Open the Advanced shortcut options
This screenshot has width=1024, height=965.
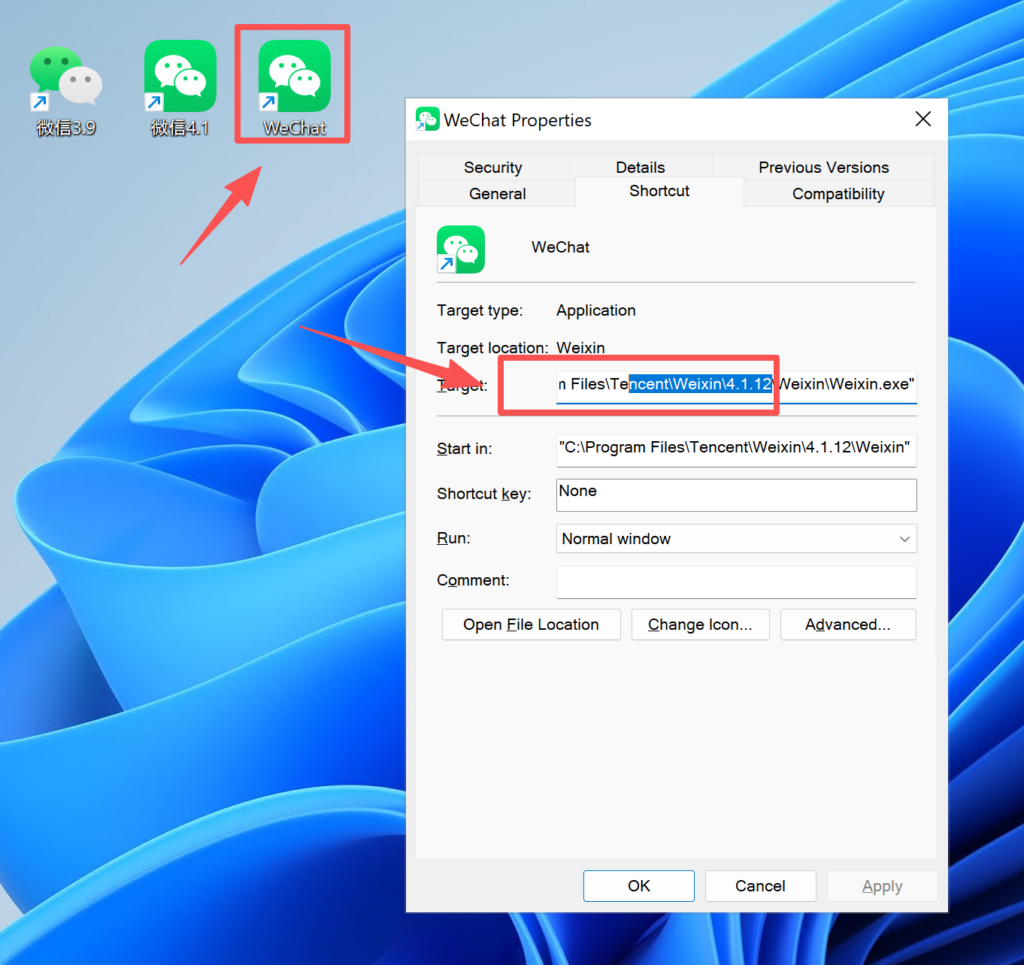(848, 625)
